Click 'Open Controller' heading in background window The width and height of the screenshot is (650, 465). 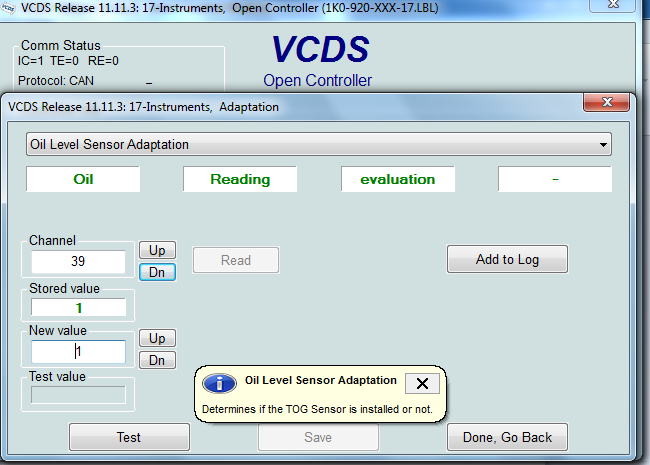(318, 80)
